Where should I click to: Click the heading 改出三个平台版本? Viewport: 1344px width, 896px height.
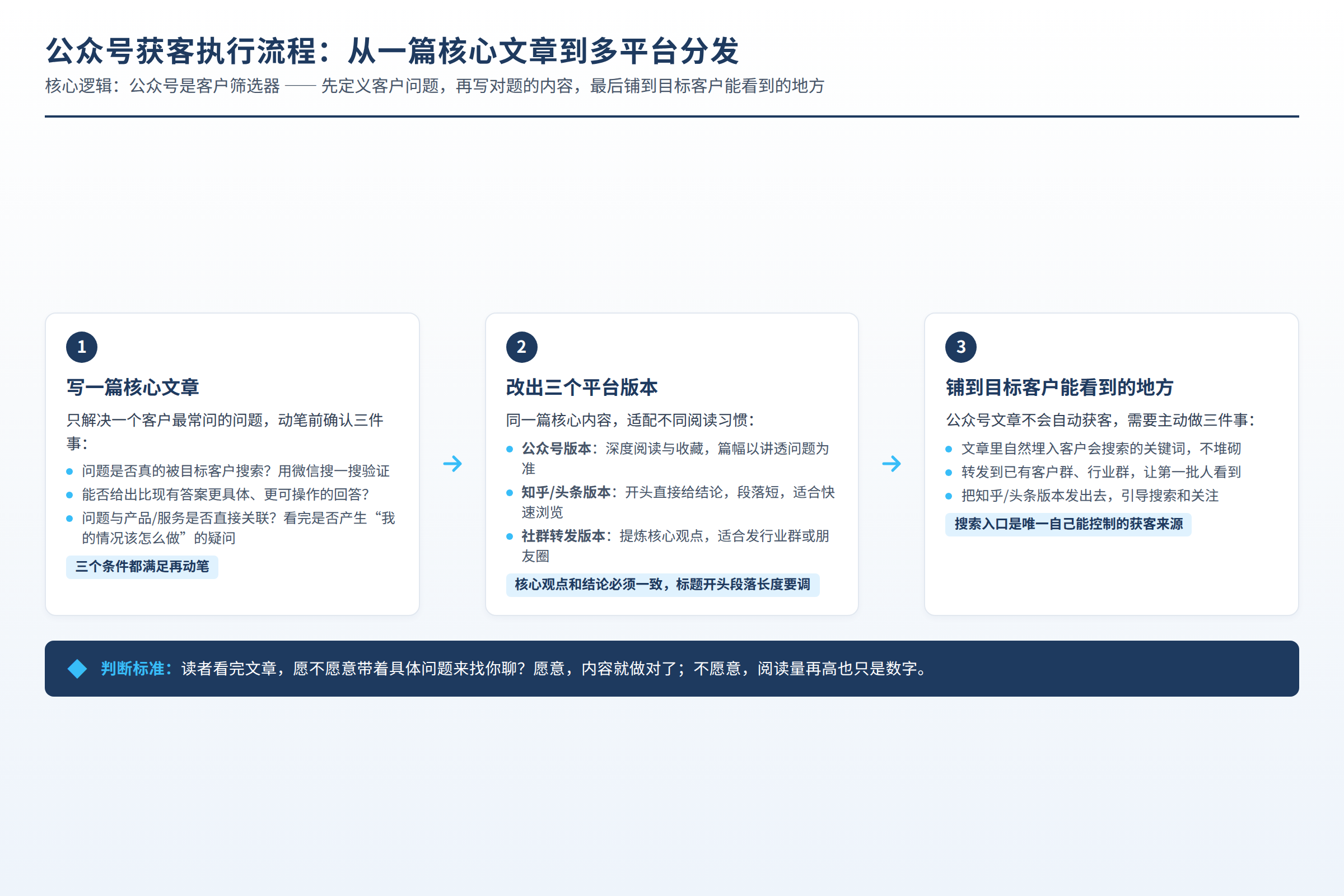[582, 388]
